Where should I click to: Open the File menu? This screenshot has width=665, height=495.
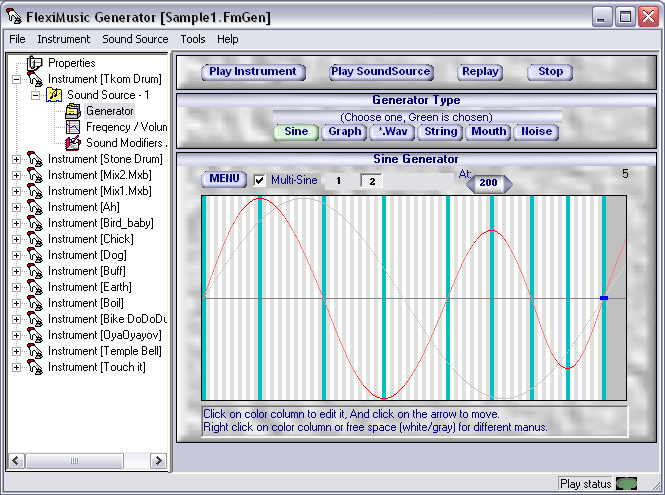coord(17,39)
